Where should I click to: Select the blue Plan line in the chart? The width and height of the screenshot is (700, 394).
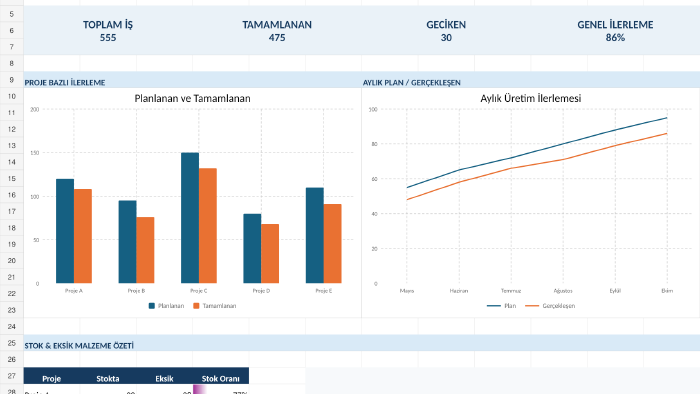pyautogui.click(x=537, y=151)
